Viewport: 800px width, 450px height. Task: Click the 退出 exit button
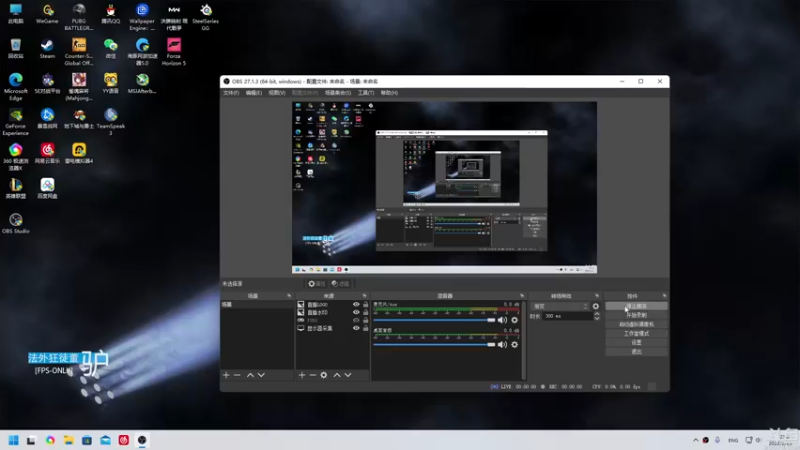click(x=636, y=352)
